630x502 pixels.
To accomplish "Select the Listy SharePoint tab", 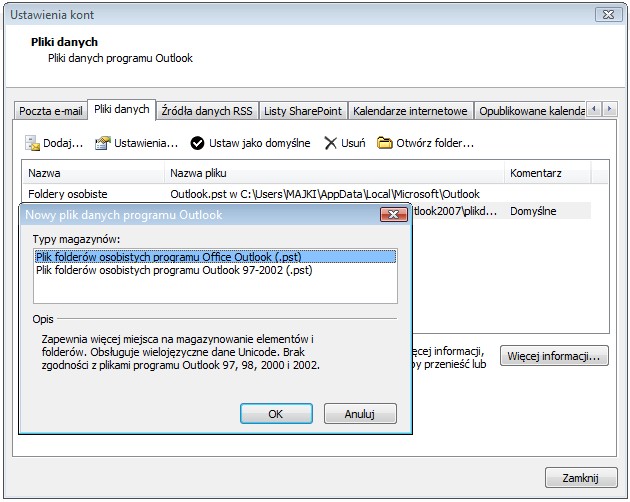I will click(304, 109).
